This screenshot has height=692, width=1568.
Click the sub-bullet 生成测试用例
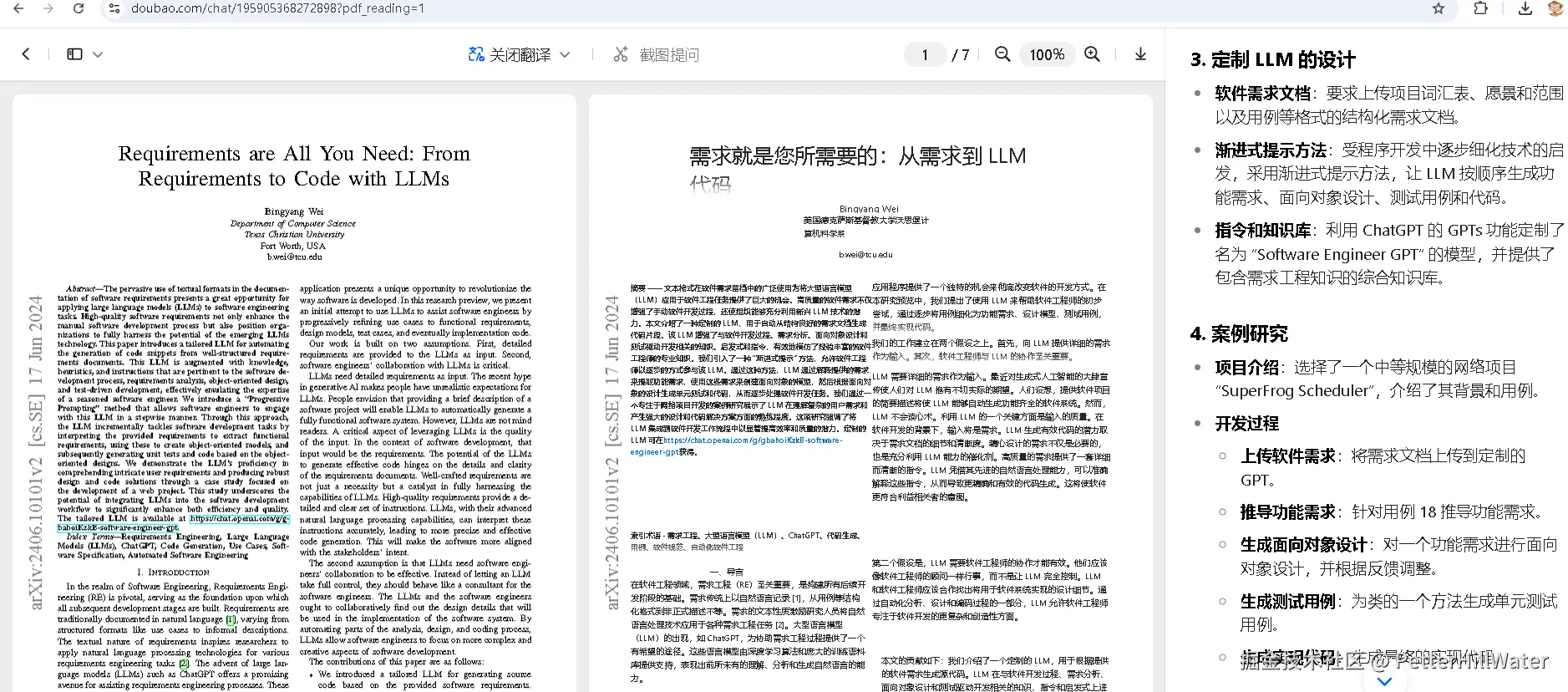1288,602
